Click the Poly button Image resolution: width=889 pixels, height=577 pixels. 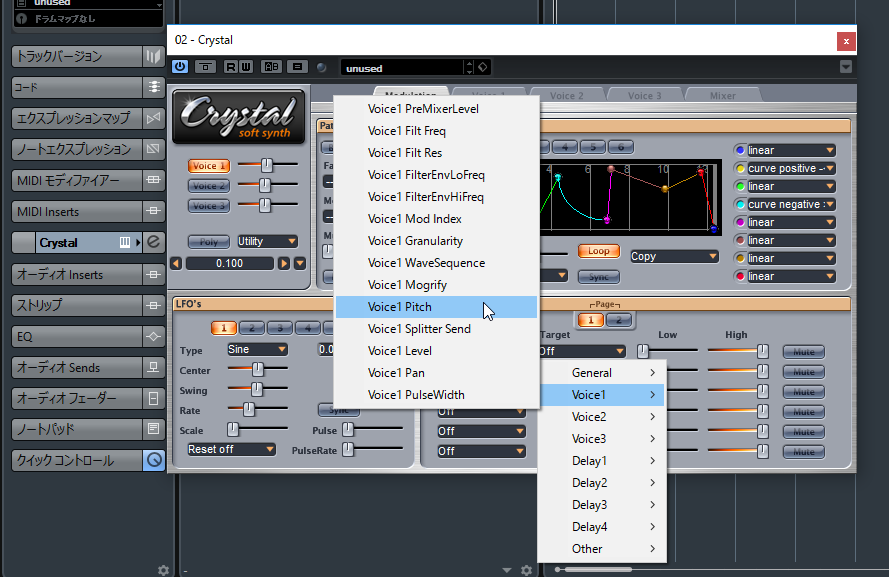click(209, 241)
